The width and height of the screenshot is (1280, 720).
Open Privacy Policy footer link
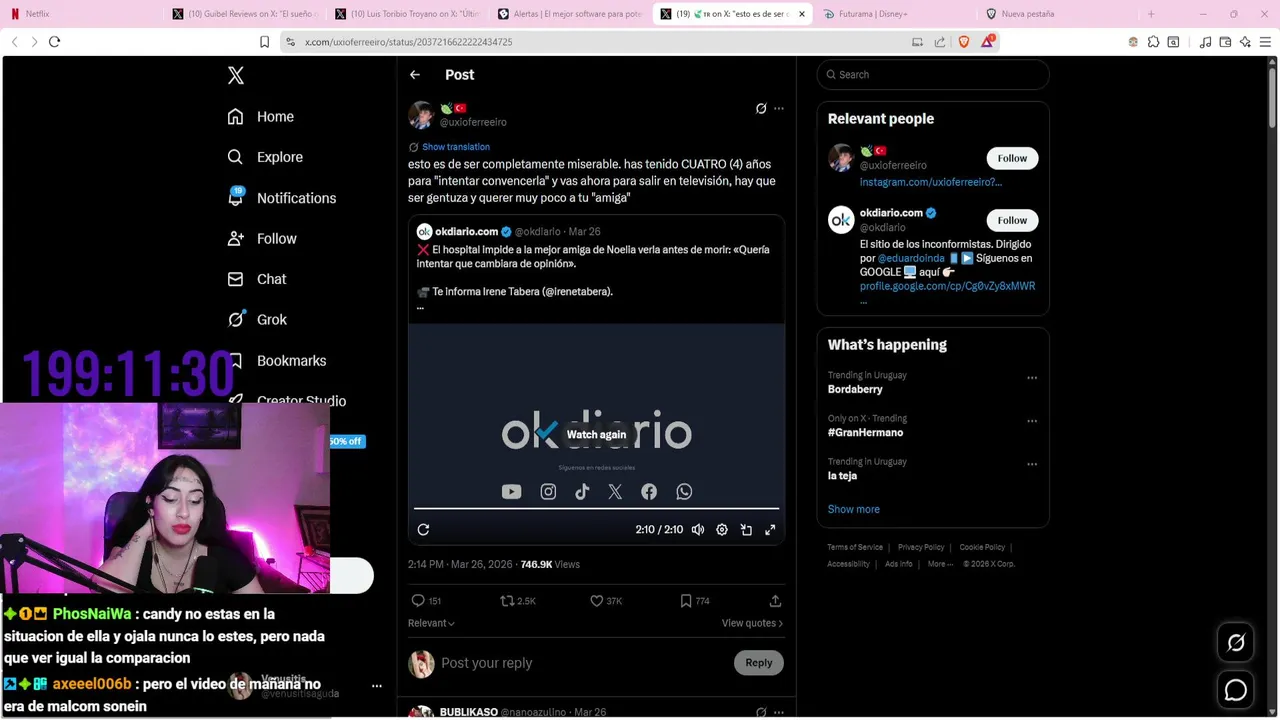pyautogui.click(x=921, y=547)
